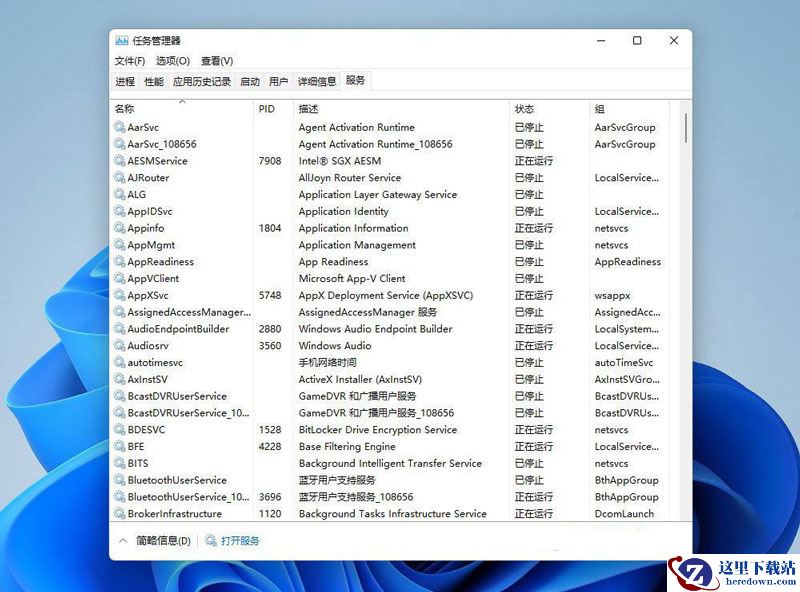This screenshot has width=800, height=592.
Task: Click the gear icon beside autotimesvc
Action: click(x=119, y=362)
